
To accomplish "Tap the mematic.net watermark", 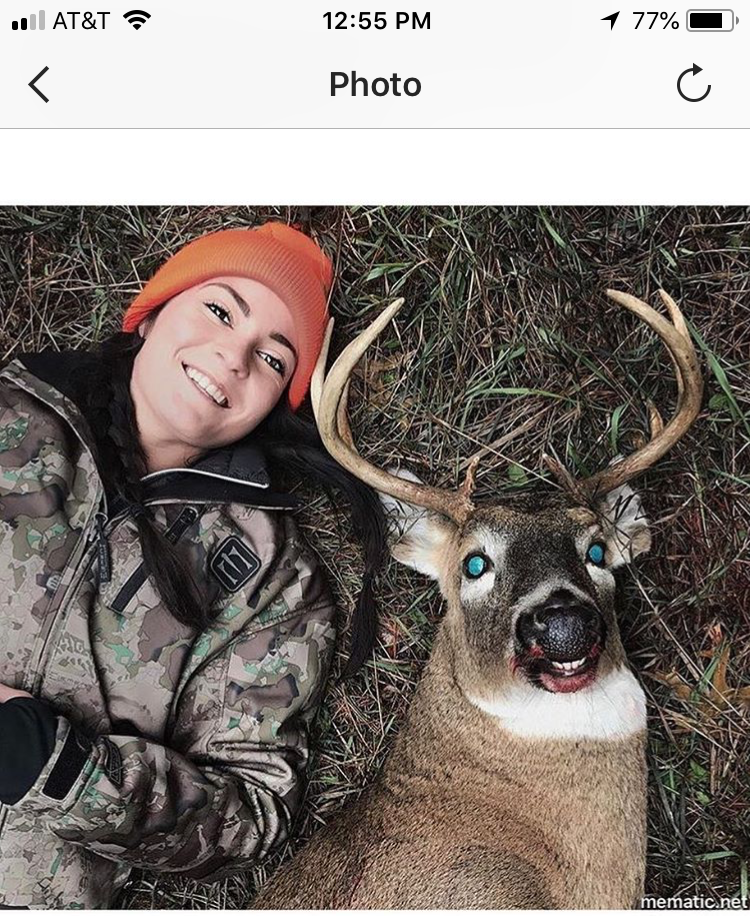I will tap(694, 901).
